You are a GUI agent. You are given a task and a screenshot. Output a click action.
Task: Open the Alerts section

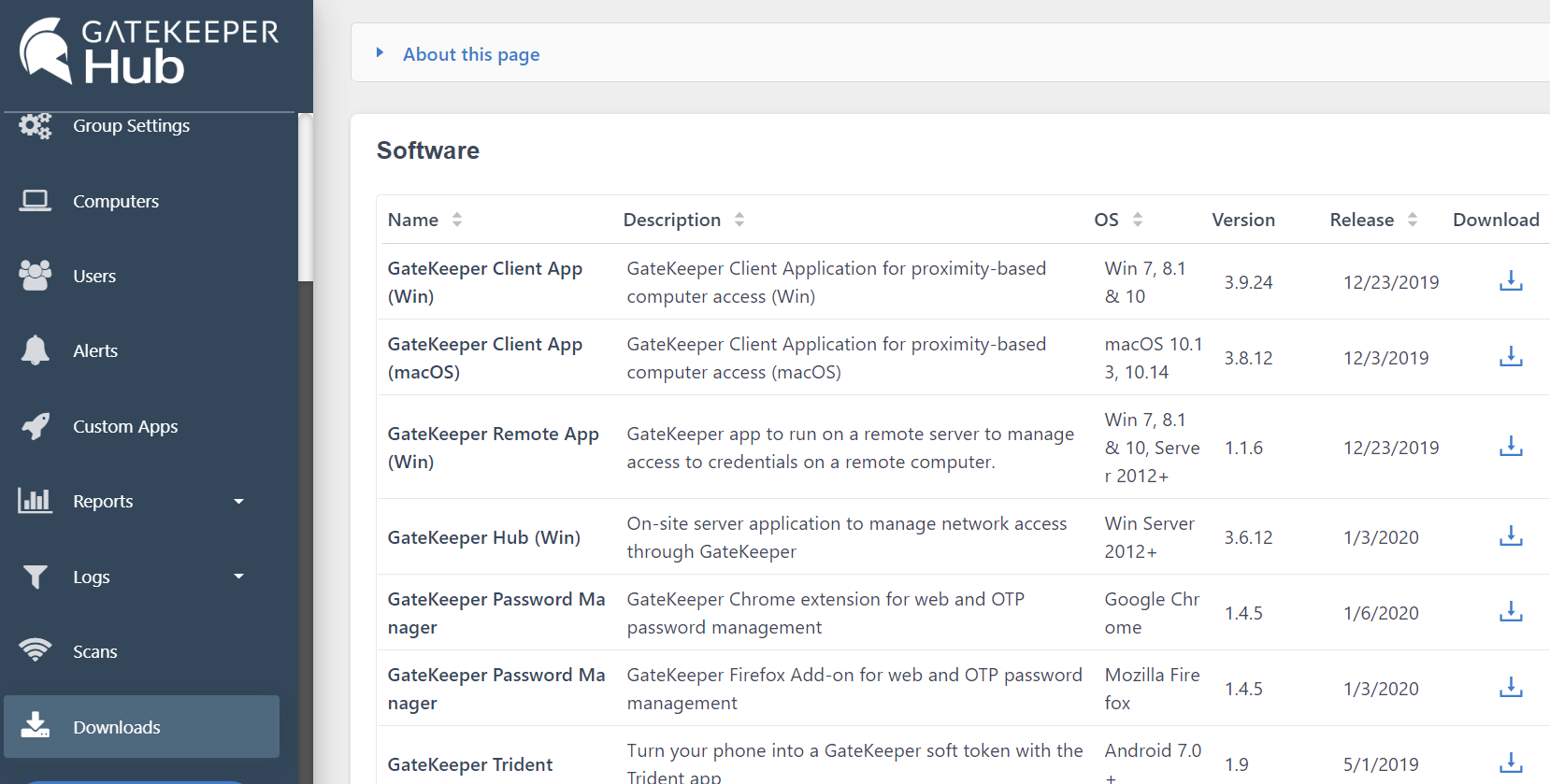(x=95, y=350)
